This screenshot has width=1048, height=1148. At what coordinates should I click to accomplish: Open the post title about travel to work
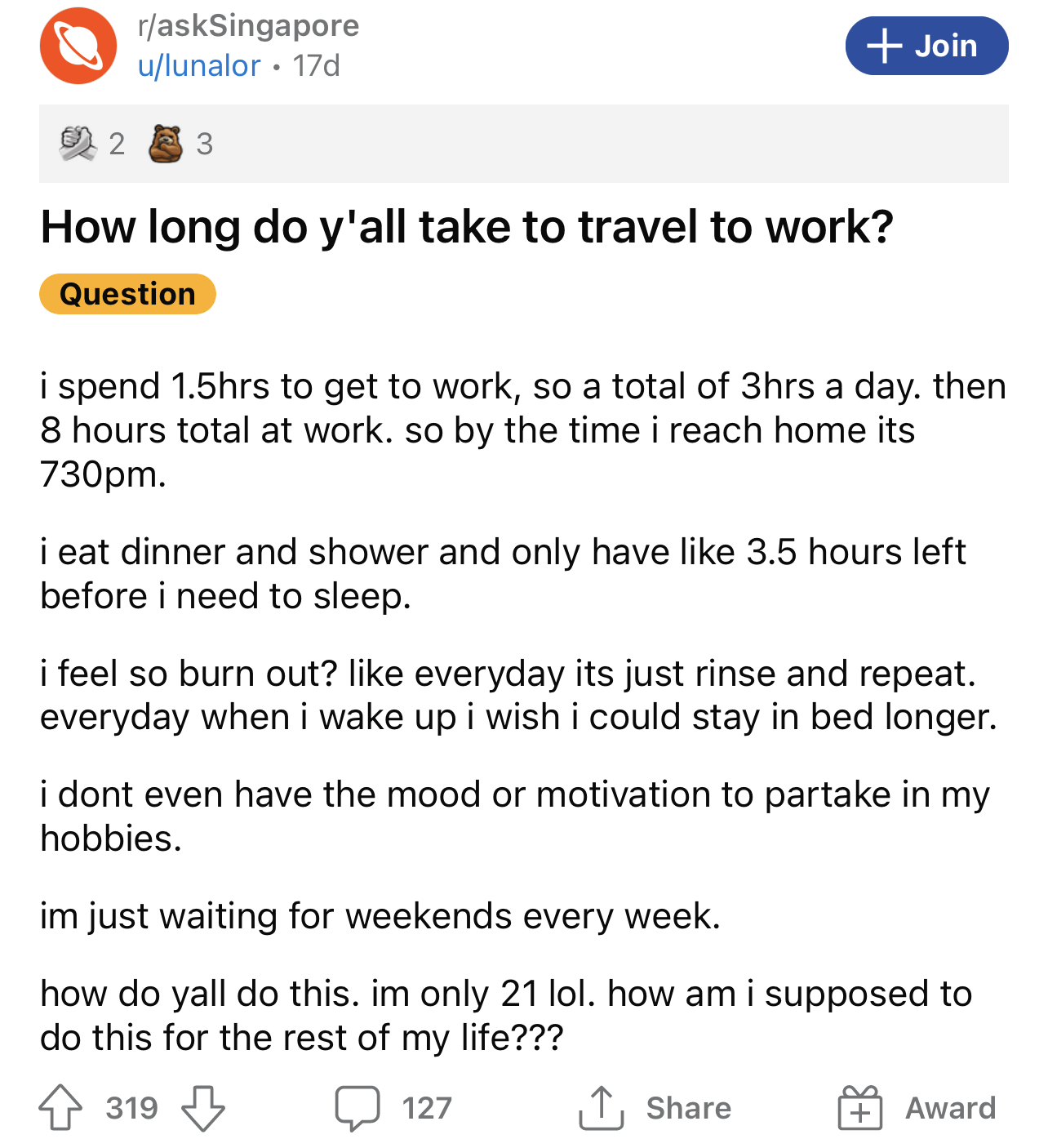[467, 227]
